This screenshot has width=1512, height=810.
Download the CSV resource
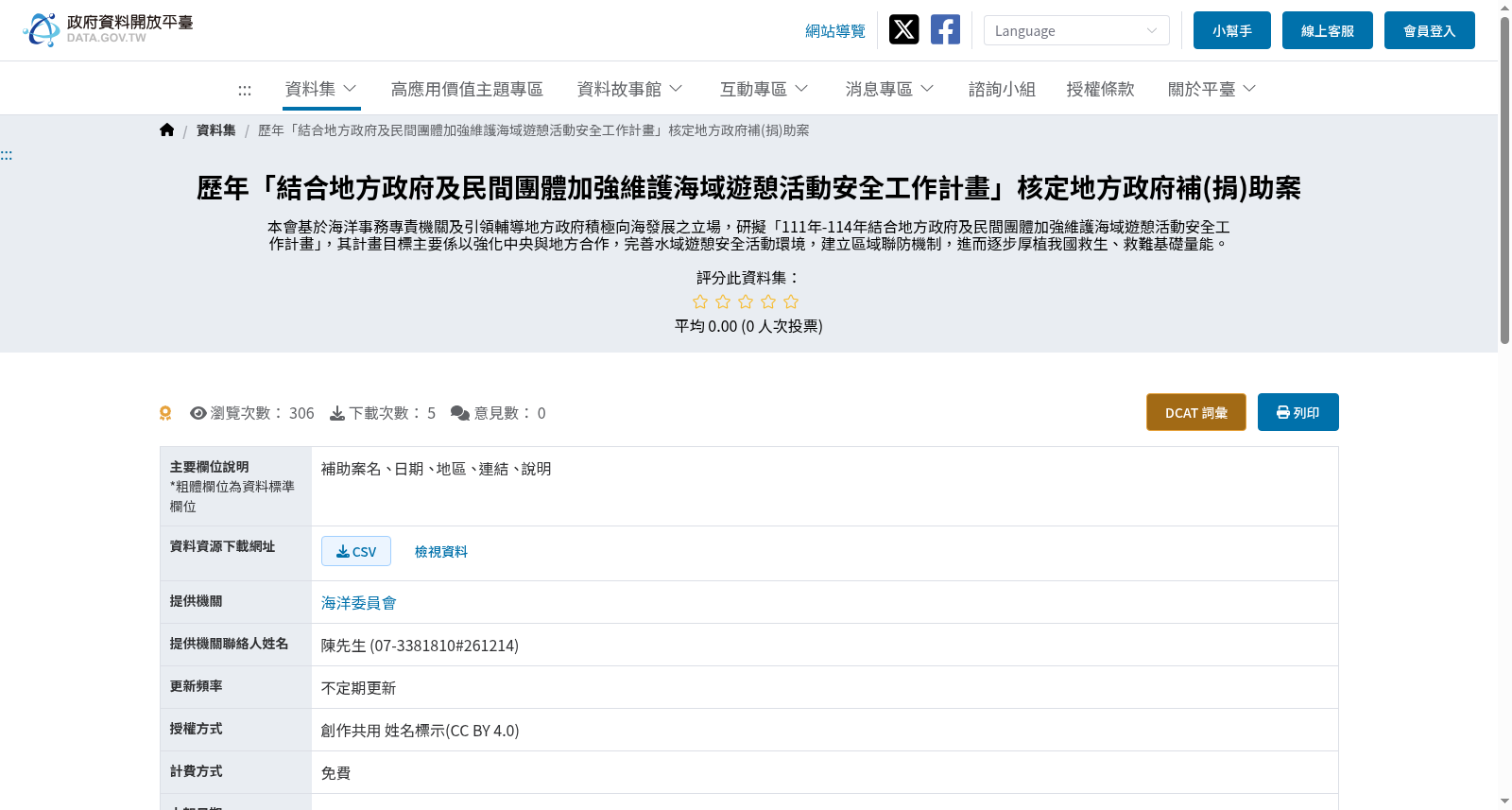[356, 551]
